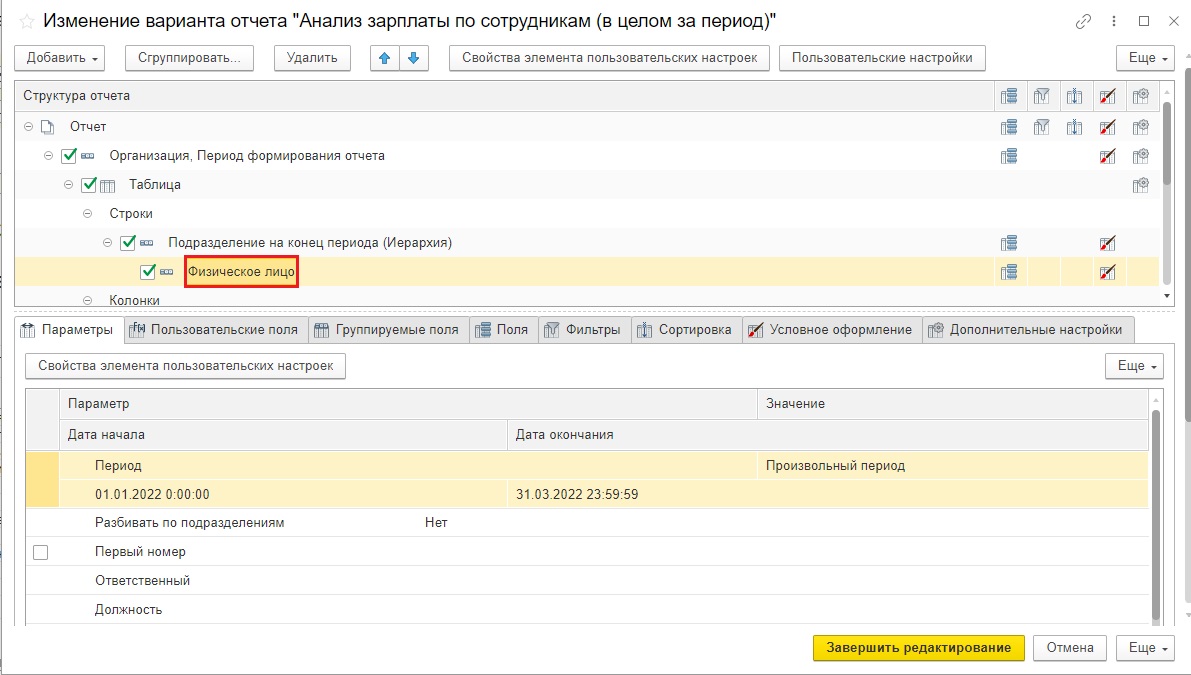Open the selected fields icon in the Подразделение на конец периода row
The height and width of the screenshot is (675, 1191).
click(x=1009, y=243)
